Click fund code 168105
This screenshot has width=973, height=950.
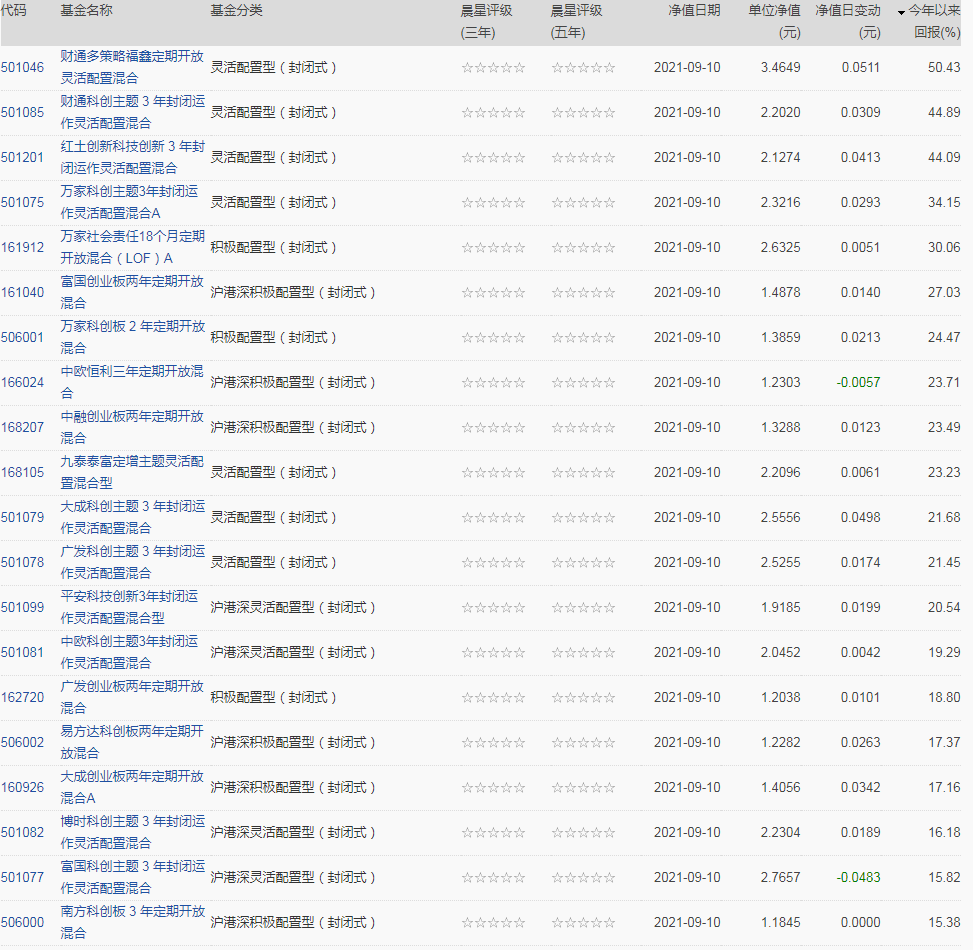point(22,472)
